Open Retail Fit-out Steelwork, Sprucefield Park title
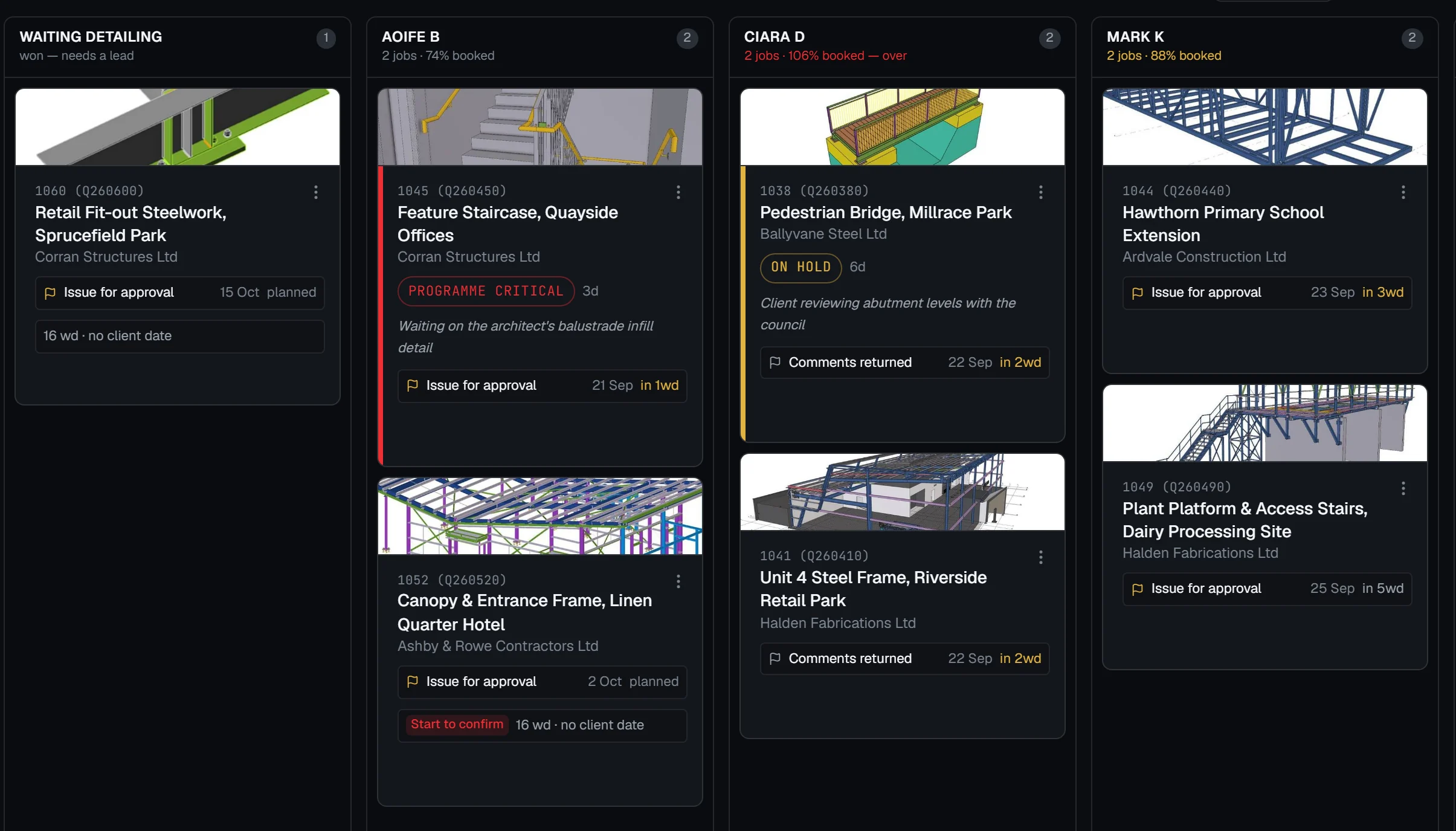Image resolution: width=1456 pixels, height=831 pixels. (130, 224)
